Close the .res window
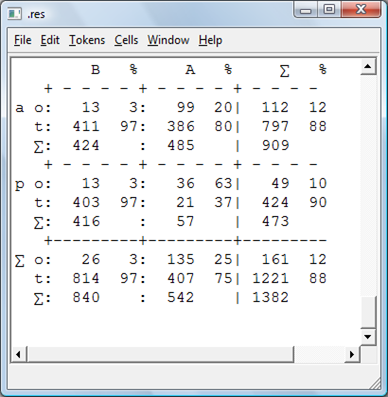The image size is (388, 397). pos(361,10)
